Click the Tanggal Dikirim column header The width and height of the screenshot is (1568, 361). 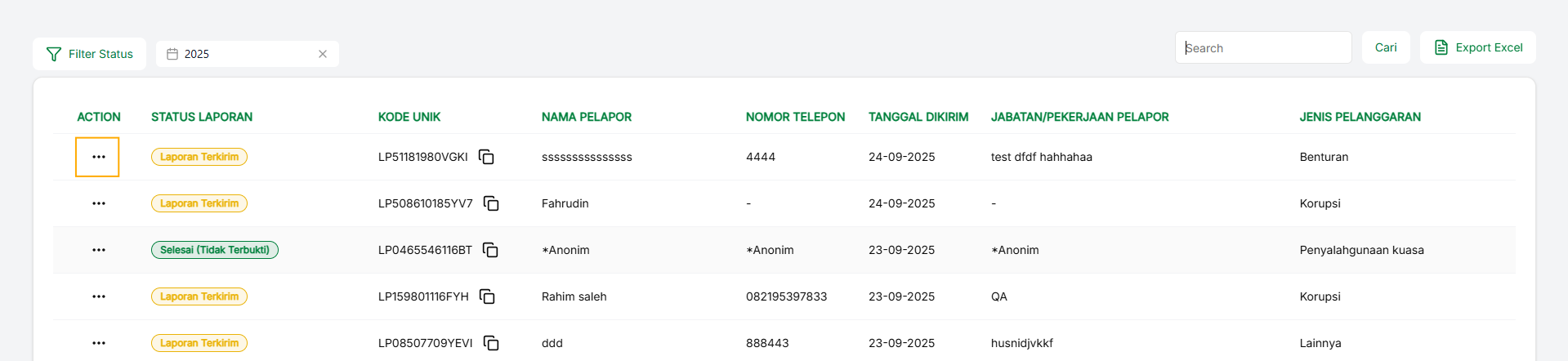point(918,117)
